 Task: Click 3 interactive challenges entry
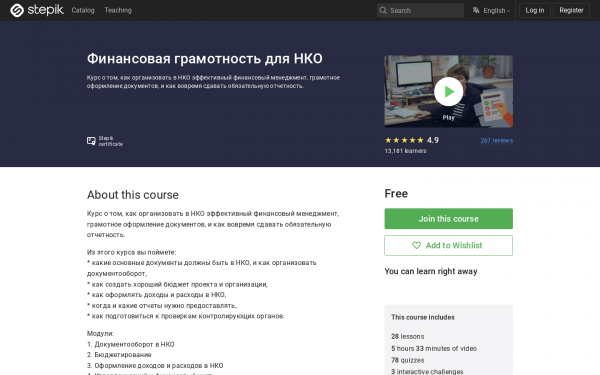pyautogui.click(x=427, y=372)
